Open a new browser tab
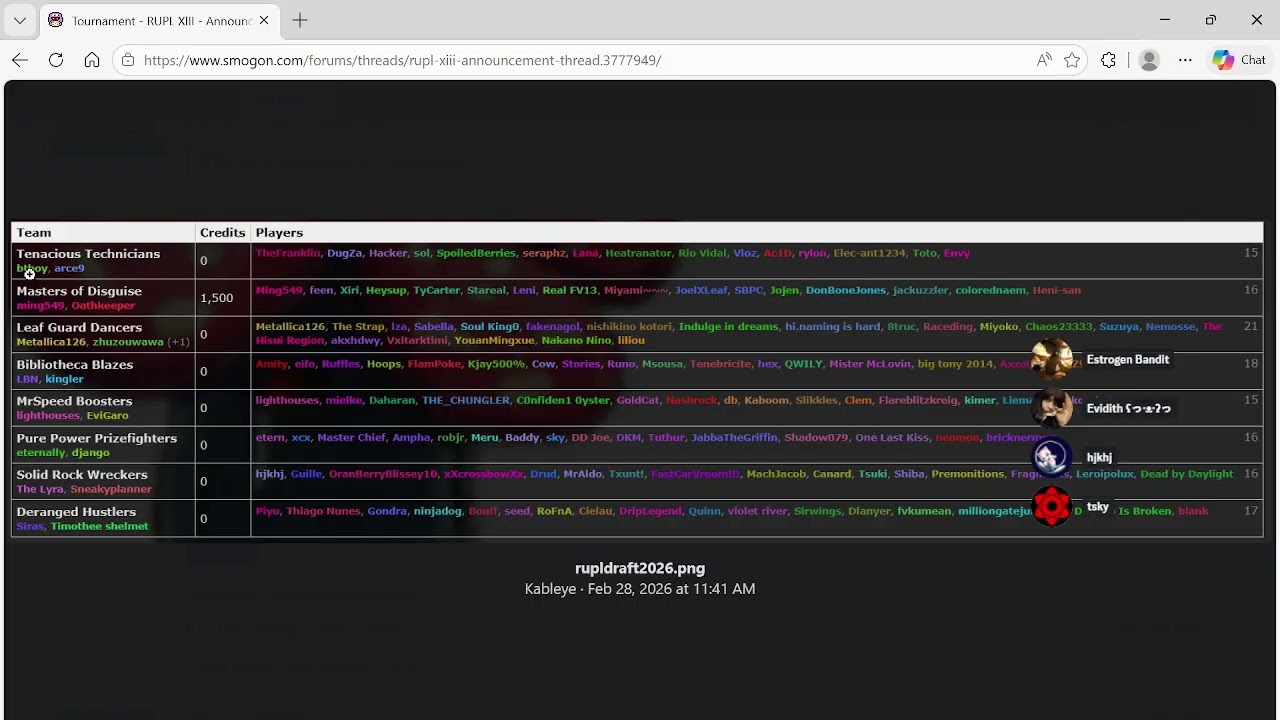The height and width of the screenshot is (720, 1280). pos(300,20)
